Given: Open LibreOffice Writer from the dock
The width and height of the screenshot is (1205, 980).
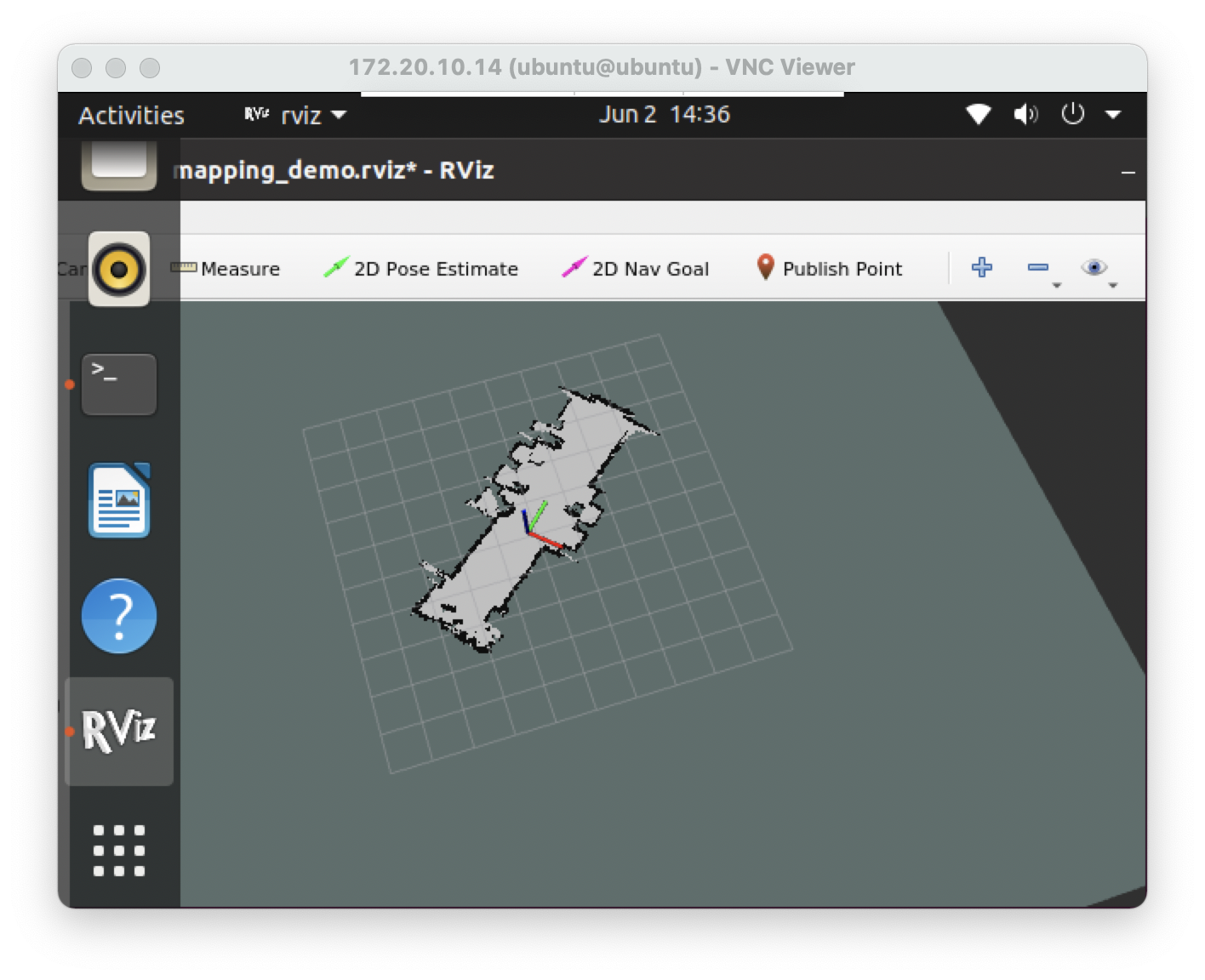Looking at the screenshot, I should point(119,500).
